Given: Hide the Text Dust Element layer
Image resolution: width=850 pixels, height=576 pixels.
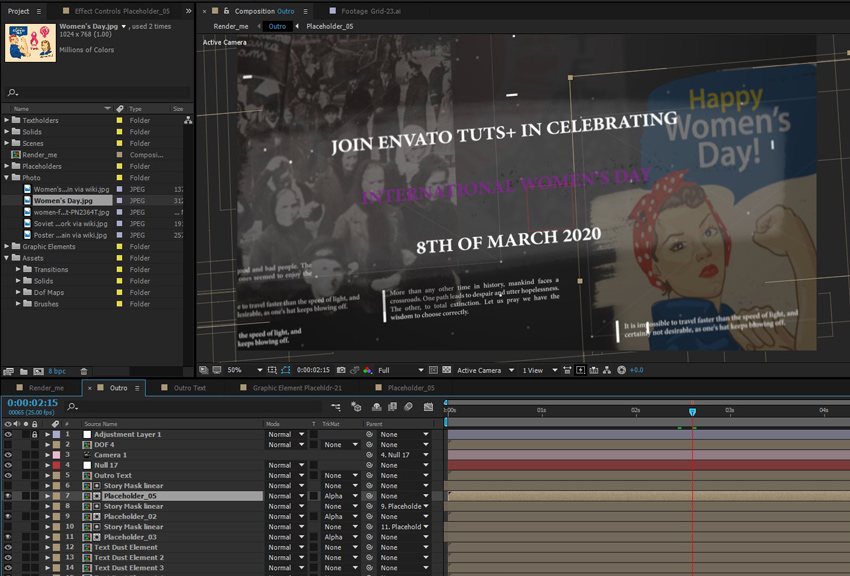Looking at the screenshot, I should (x=8, y=547).
